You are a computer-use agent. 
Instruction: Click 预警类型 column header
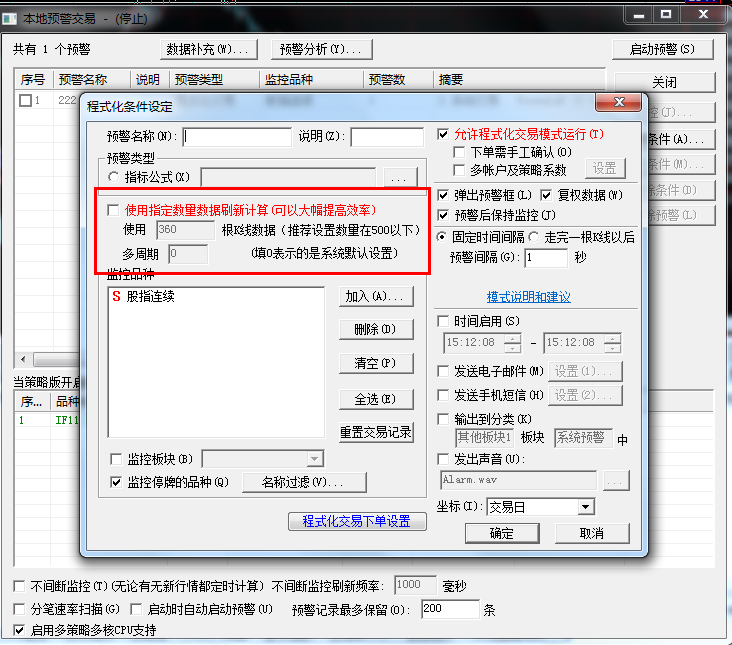tap(214, 80)
